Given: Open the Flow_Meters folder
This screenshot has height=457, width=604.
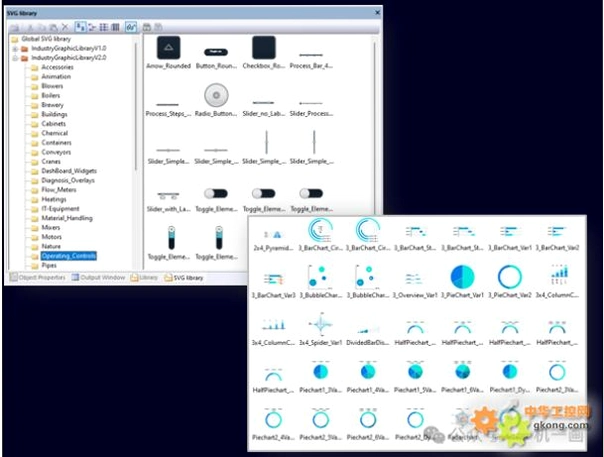Looking at the screenshot, I should pyautogui.click(x=59, y=190).
